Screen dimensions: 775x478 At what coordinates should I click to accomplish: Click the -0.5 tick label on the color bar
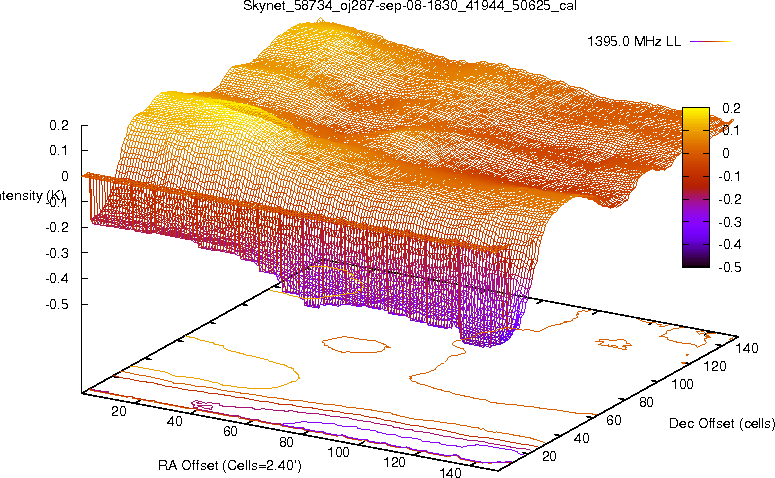pyautogui.click(x=729, y=267)
